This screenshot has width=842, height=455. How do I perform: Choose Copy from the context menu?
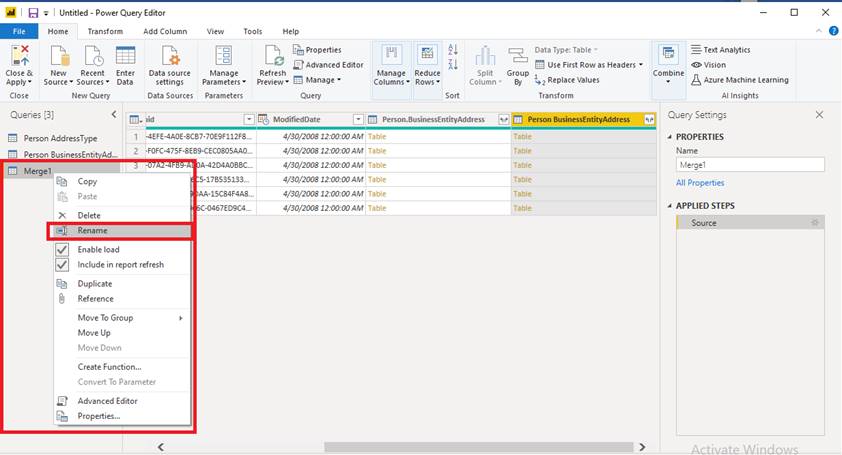(122, 182)
